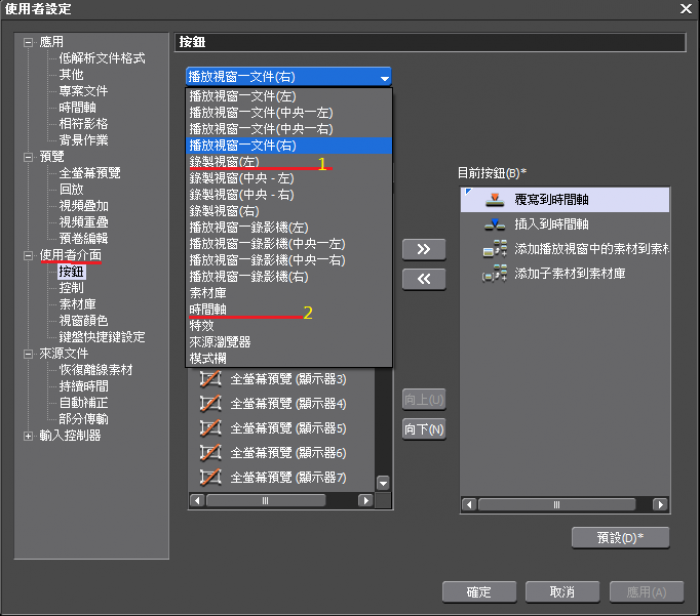Viewport: 700px width, 616px height.
Task: Click the 全螢幕預覽 (顯示器3) icon
Action: click(210, 379)
